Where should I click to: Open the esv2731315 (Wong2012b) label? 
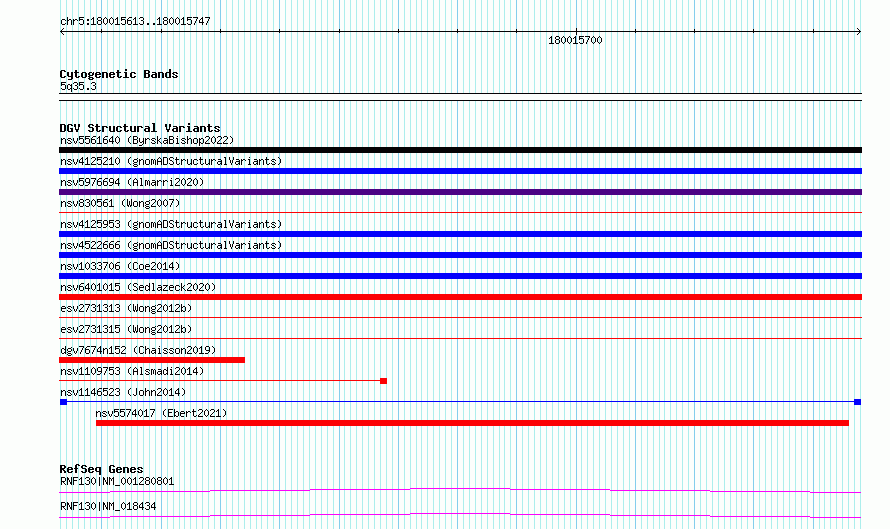126,329
